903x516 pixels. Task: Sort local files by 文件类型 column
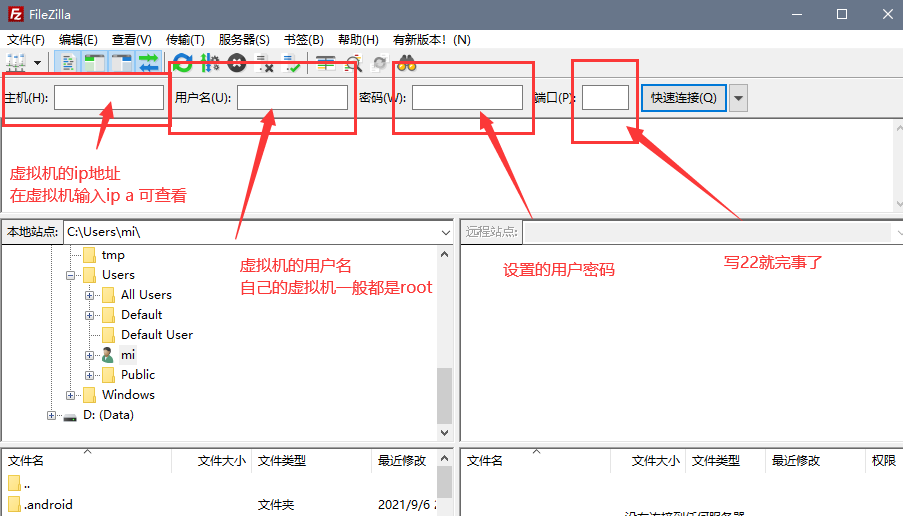coord(312,461)
